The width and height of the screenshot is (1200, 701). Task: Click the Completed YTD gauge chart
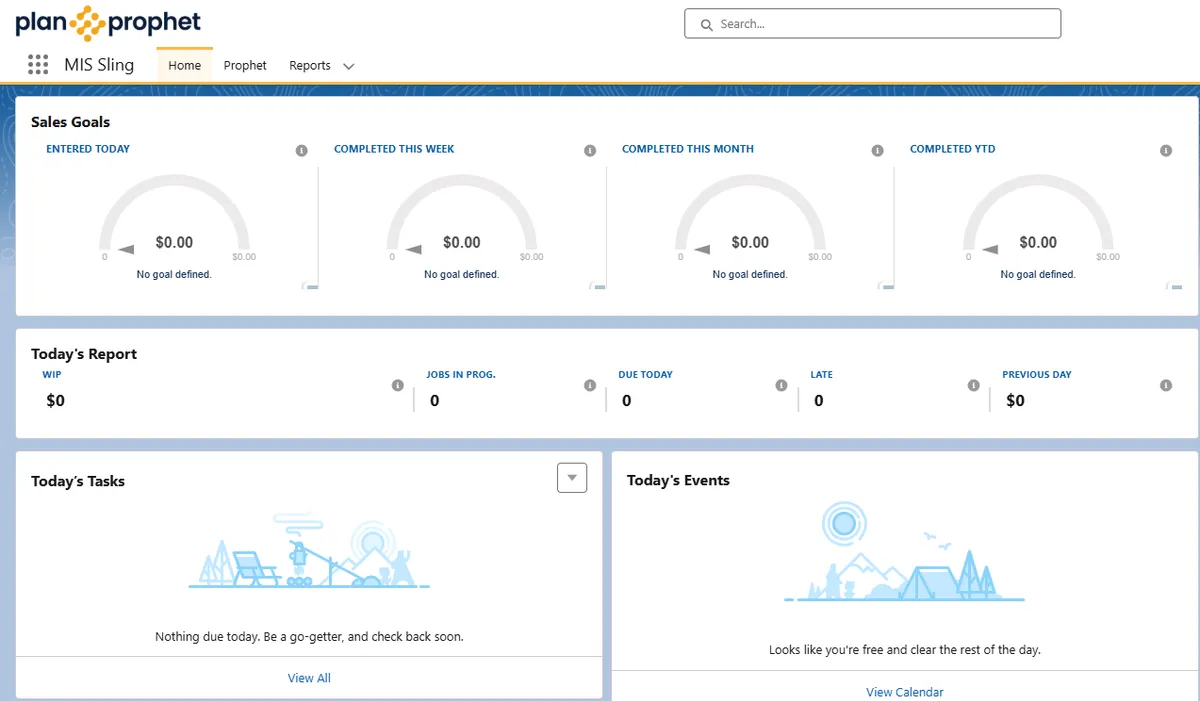pos(1038,216)
